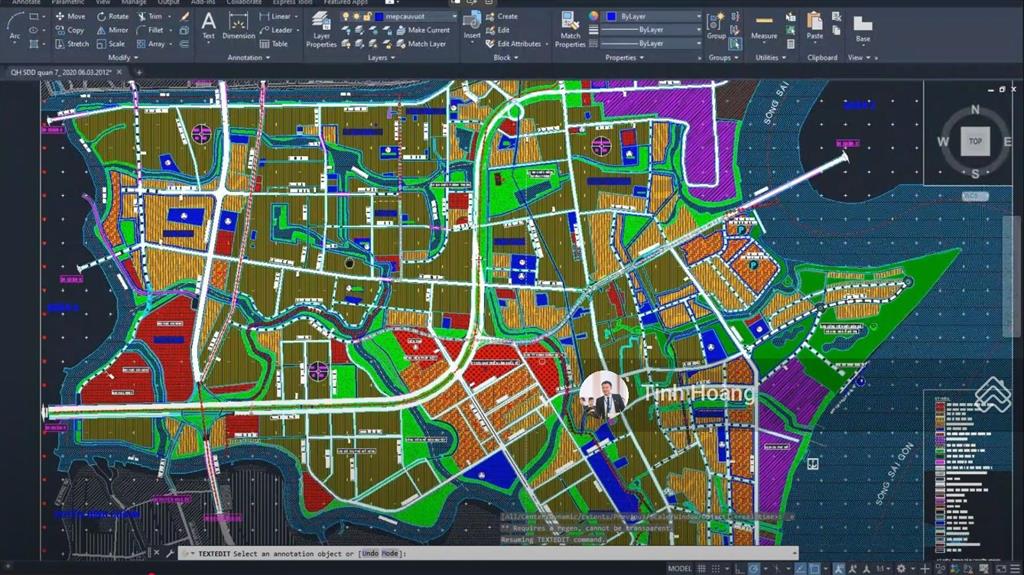Click the Move tool in Modify panel
This screenshot has width=1024, height=575.
click(71, 16)
